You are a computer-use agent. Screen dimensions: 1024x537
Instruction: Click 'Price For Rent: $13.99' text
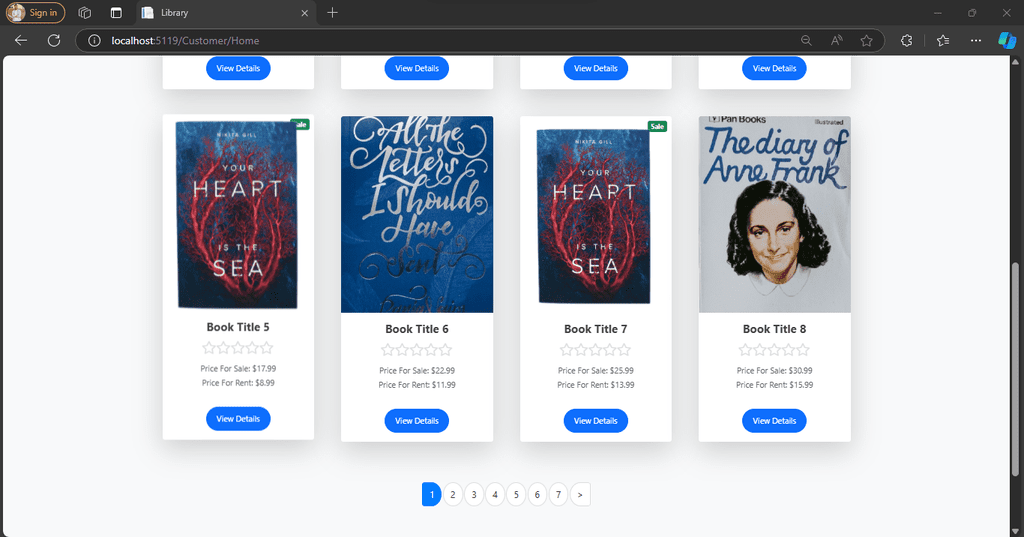(x=596, y=385)
